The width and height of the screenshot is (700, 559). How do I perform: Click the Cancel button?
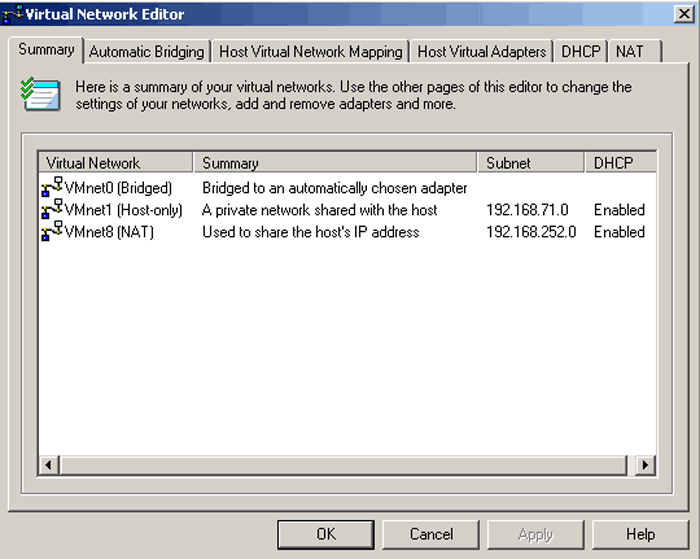(x=431, y=534)
